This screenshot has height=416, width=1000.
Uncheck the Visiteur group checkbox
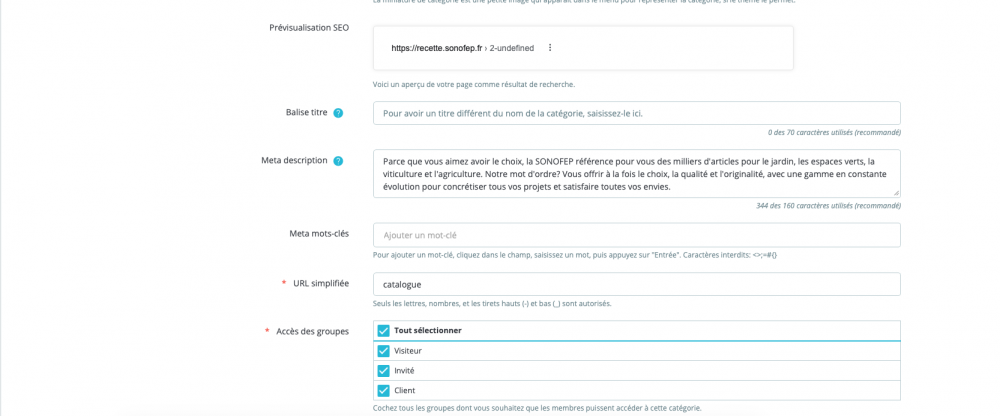(383, 351)
